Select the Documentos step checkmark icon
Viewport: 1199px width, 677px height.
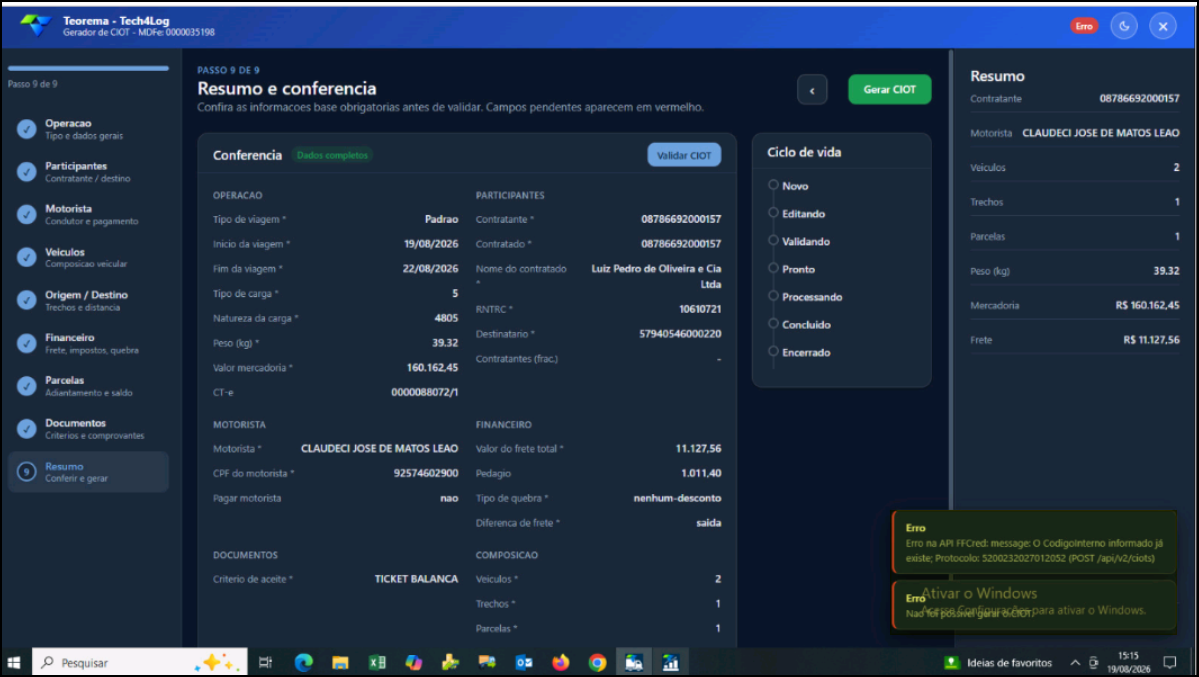(27, 429)
